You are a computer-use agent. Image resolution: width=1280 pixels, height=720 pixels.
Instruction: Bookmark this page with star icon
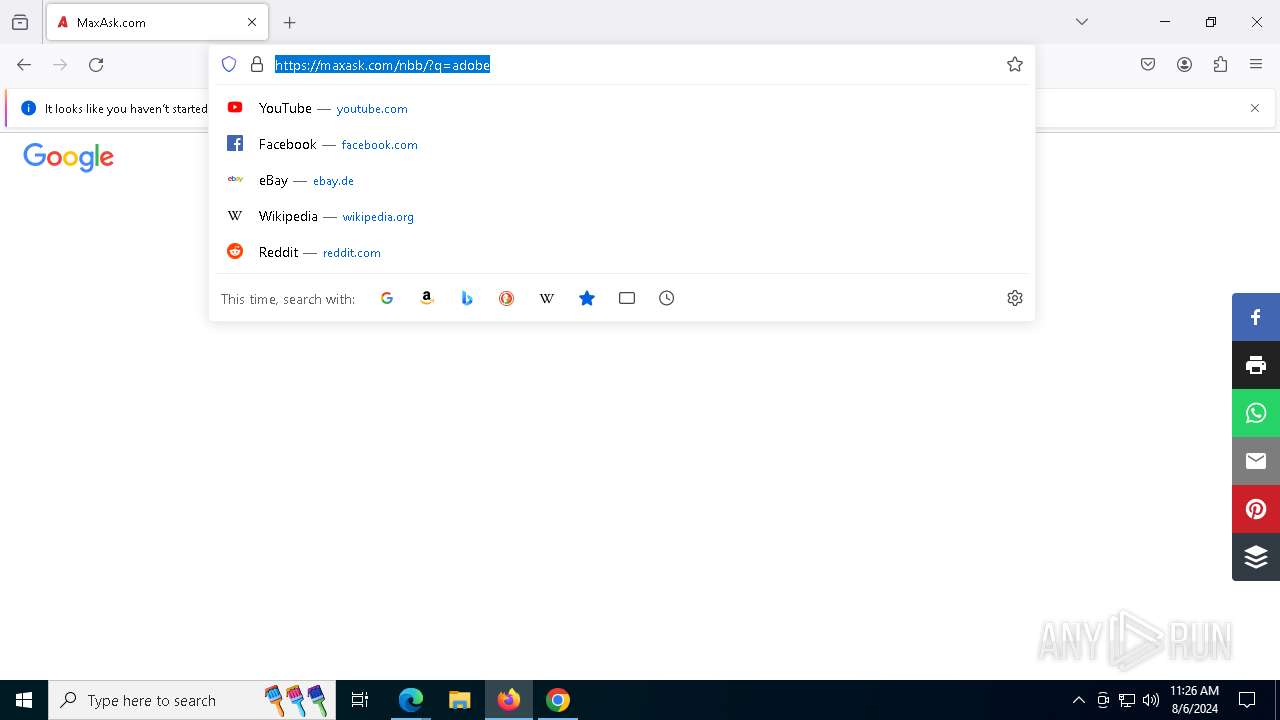tap(1015, 65)
